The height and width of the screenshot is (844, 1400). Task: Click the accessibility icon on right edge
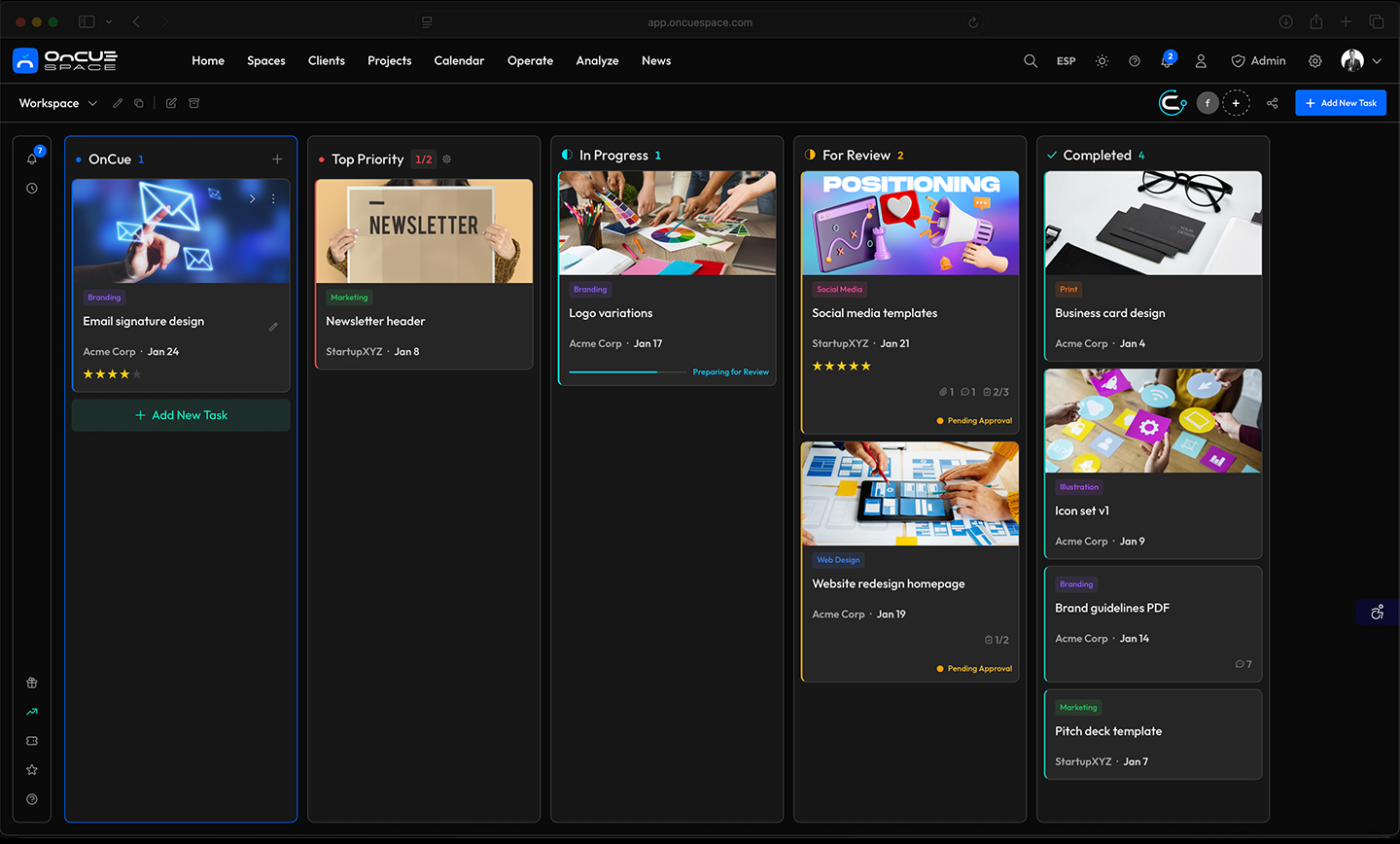click(1377, 612)
